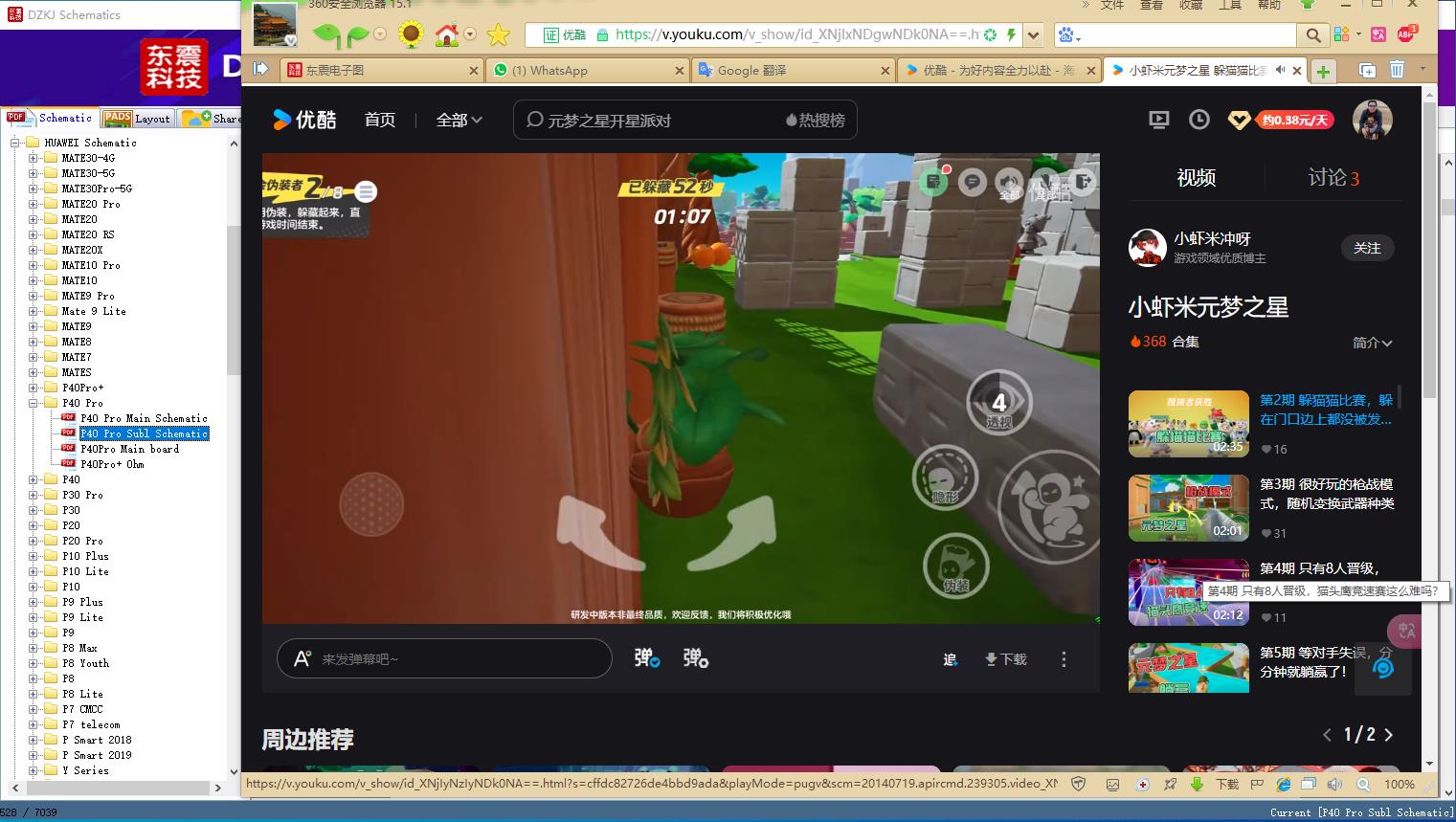
Task: Open the Baidu paw search engine selector
Action: tap(1068, 35)
